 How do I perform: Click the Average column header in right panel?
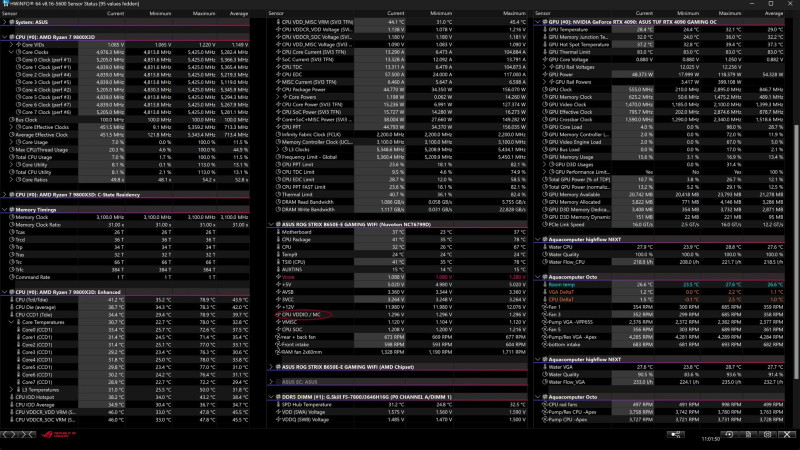click(x=774, y=13)
